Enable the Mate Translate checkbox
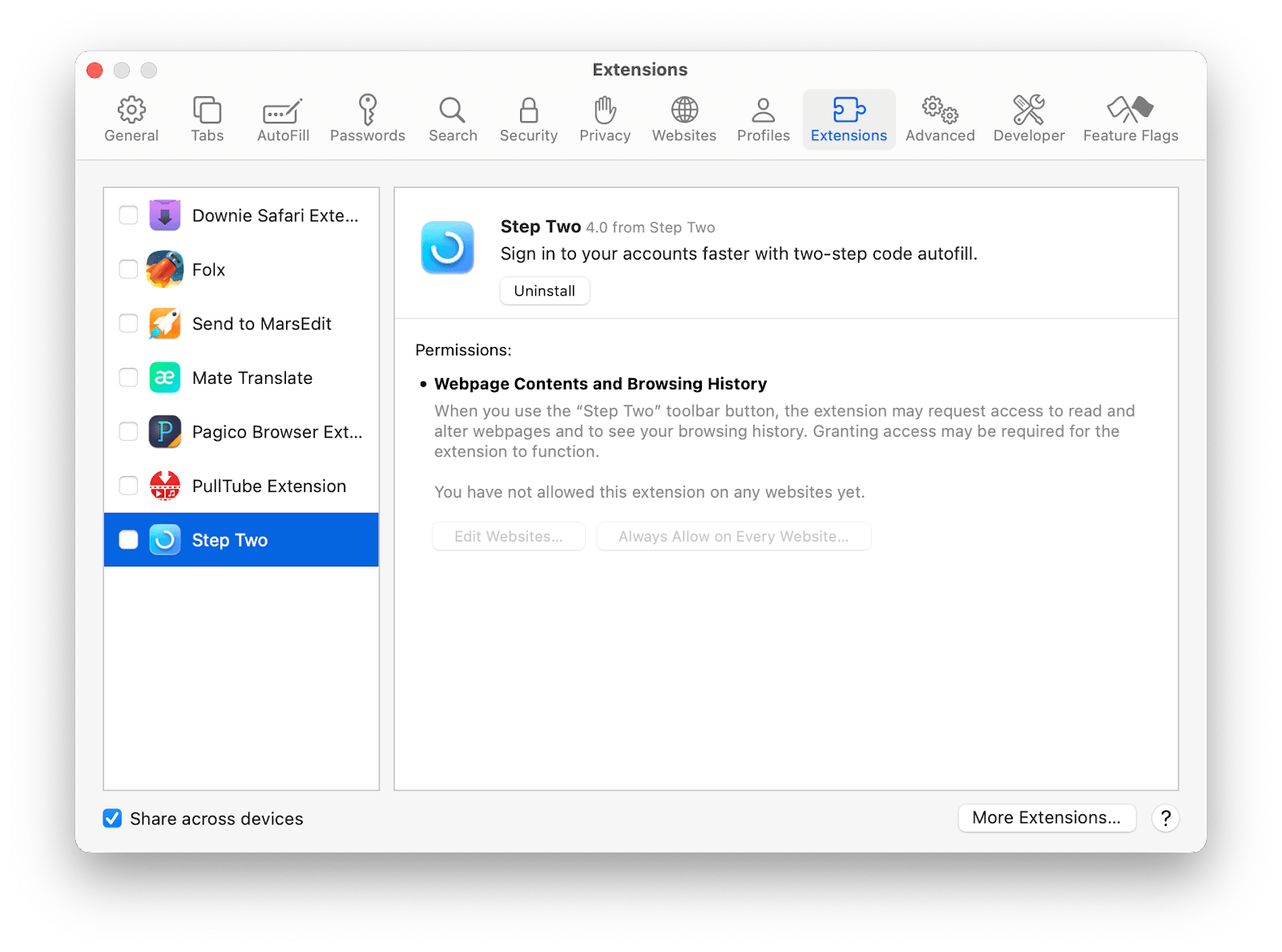This screenshot has width=1282, height=952. (128, 377)
